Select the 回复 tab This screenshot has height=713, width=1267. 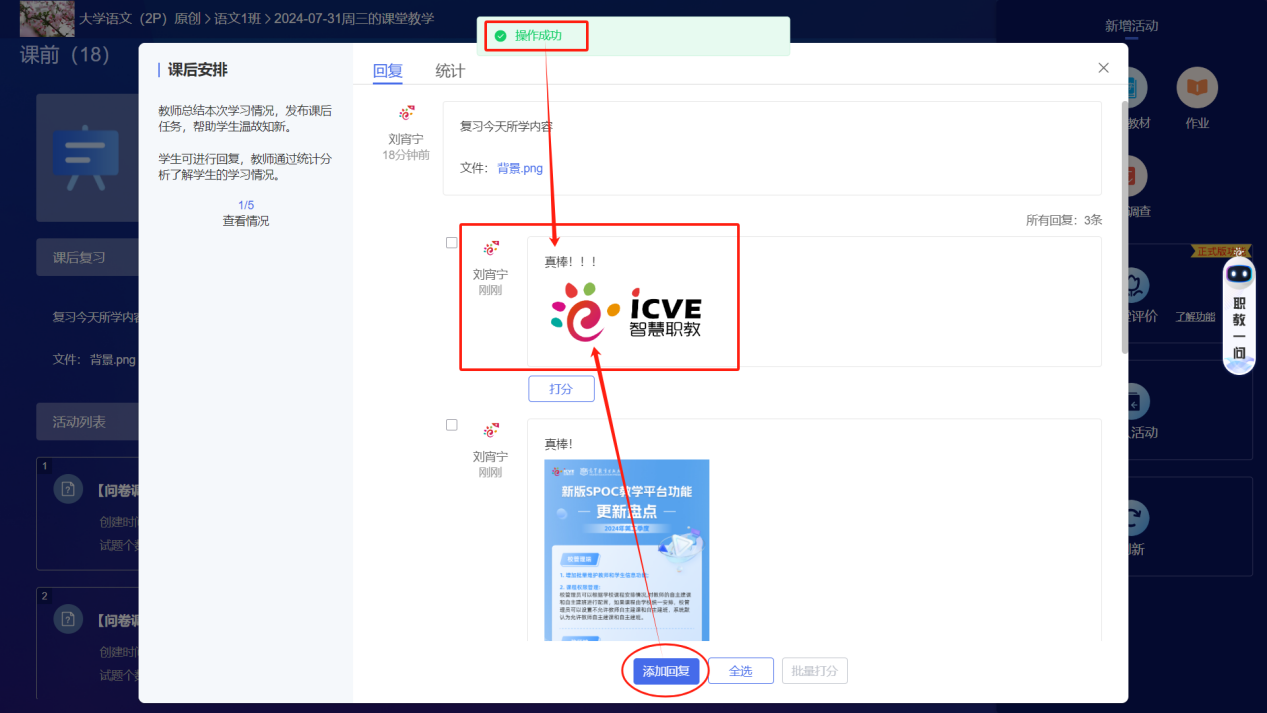387,71
